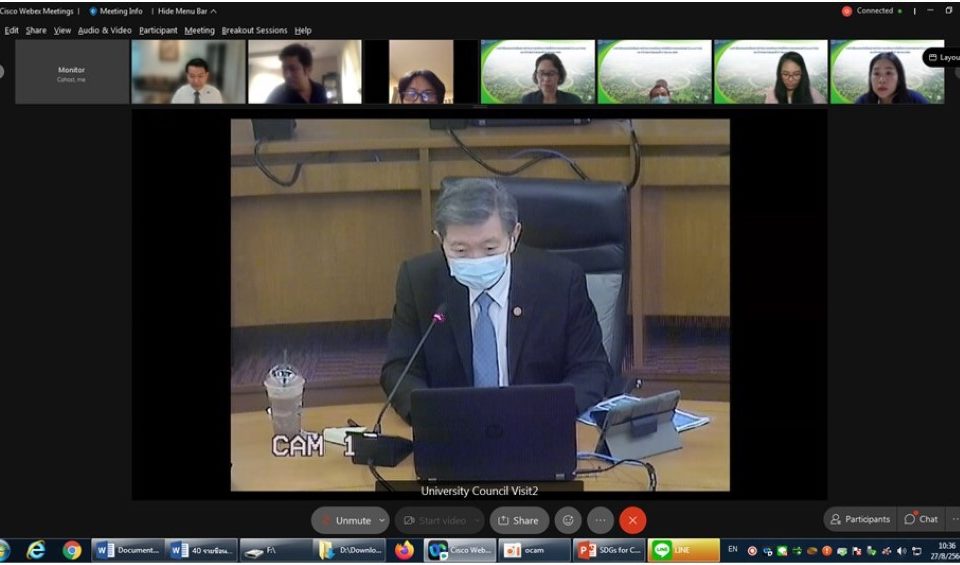Image resolution: width=960 pixels, height=565 pixels.
Task: Click Meeting Info at the top
Action: [116, 11]
